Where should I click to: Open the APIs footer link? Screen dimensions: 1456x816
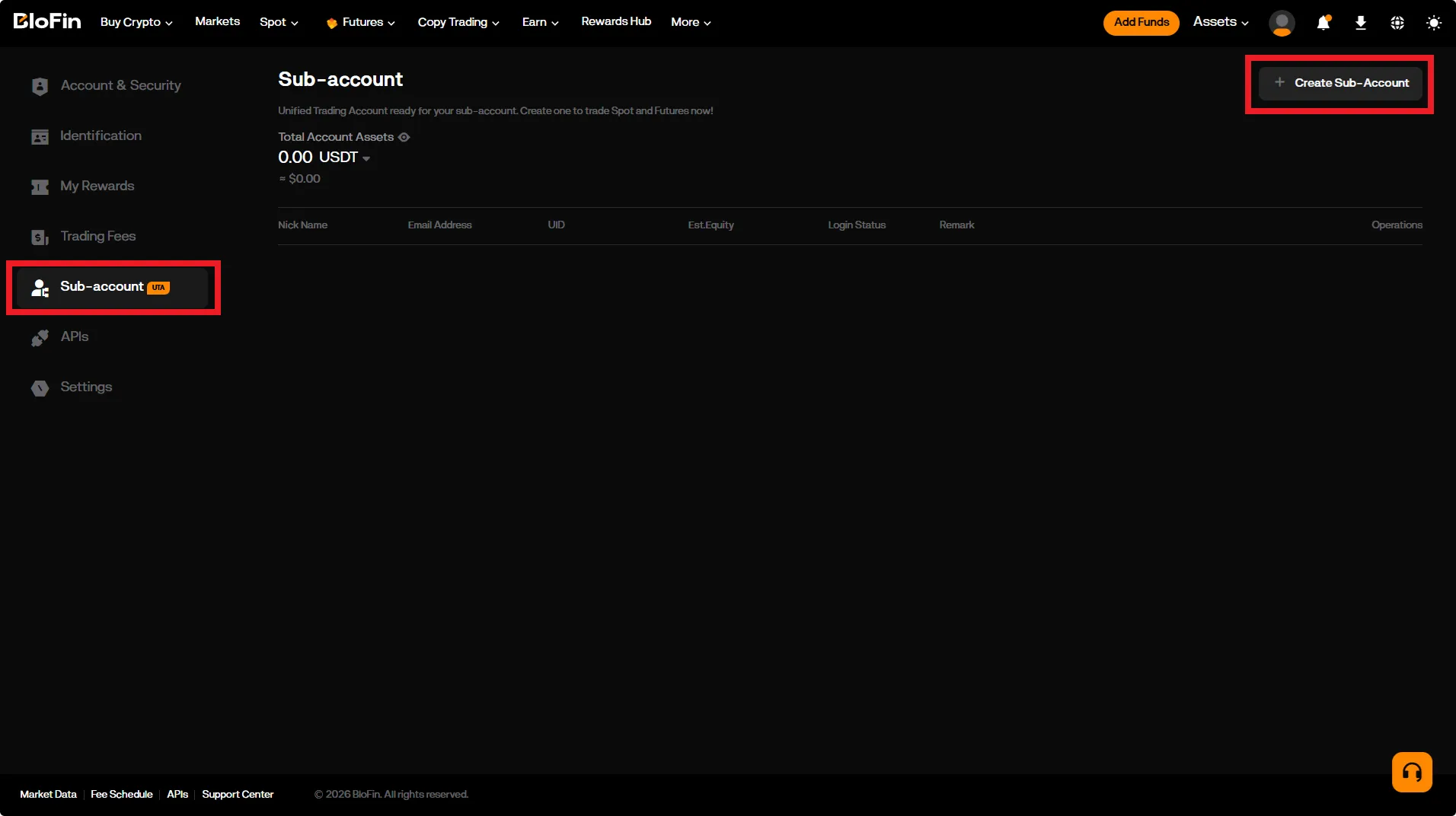tap(177, 794)
